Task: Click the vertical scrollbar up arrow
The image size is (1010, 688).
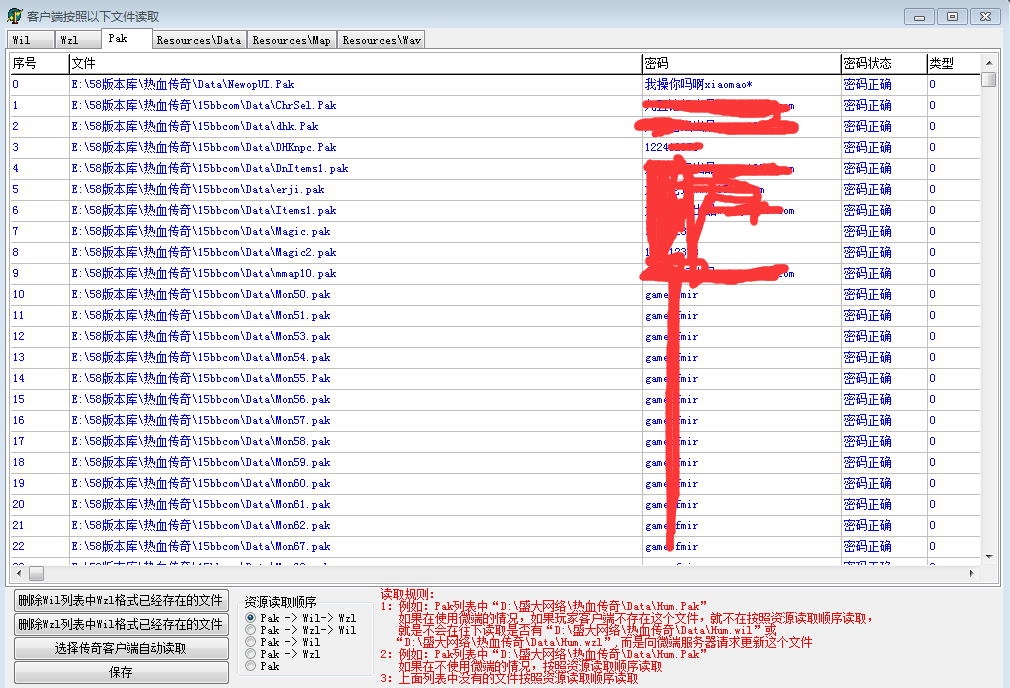Action: tap(989, 62)
